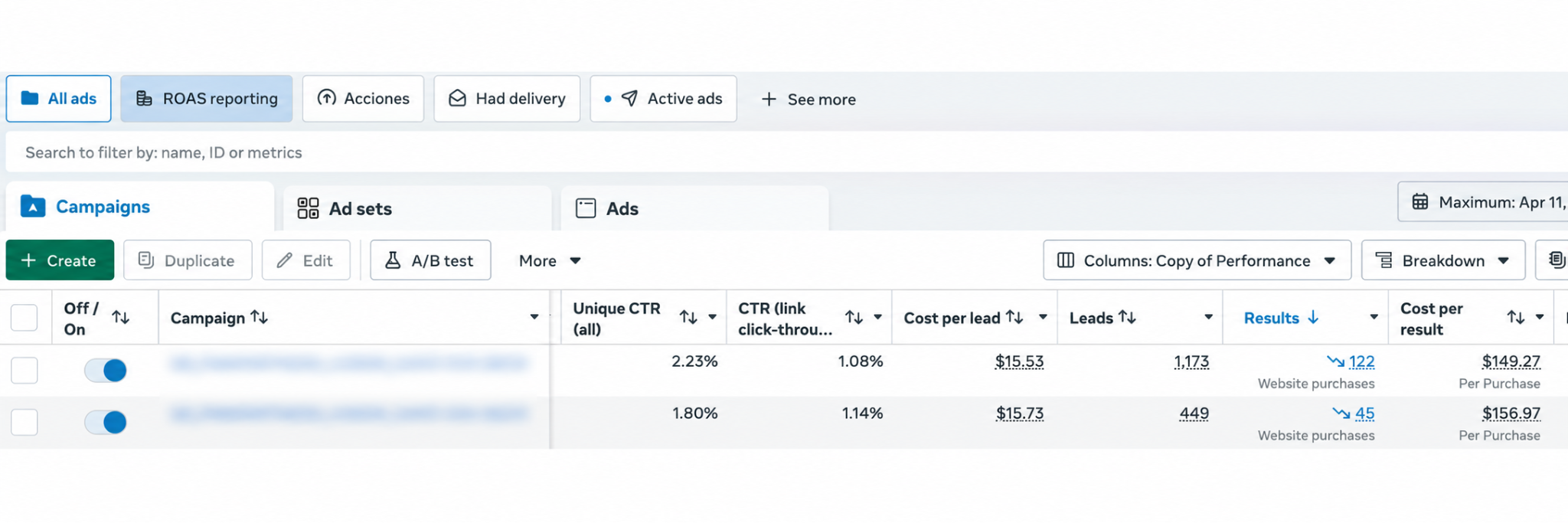Expand the Breakdown dropdown

(x=1443, y=260)
